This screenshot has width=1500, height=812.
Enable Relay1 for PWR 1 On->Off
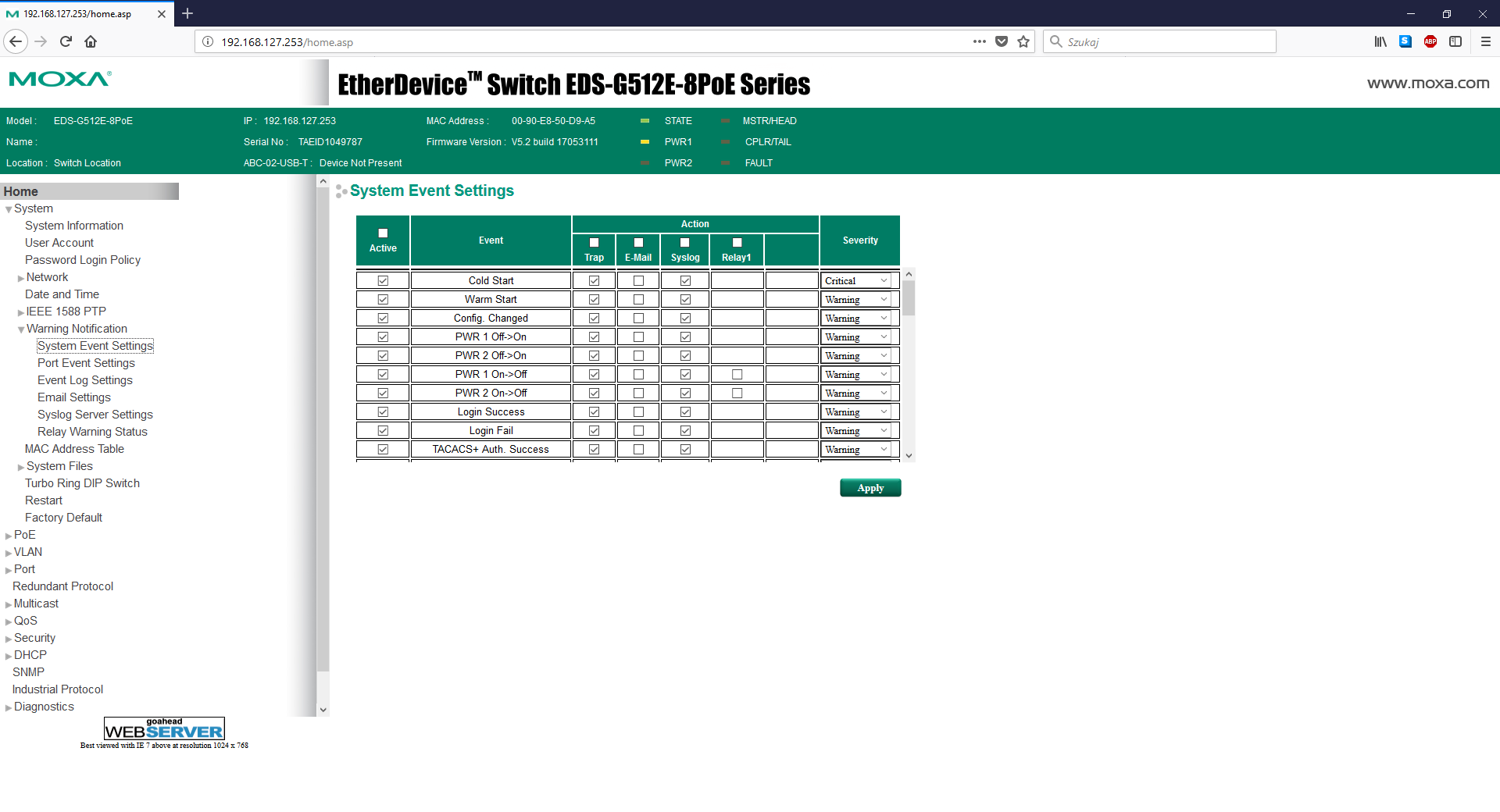[x=737, y=374]
